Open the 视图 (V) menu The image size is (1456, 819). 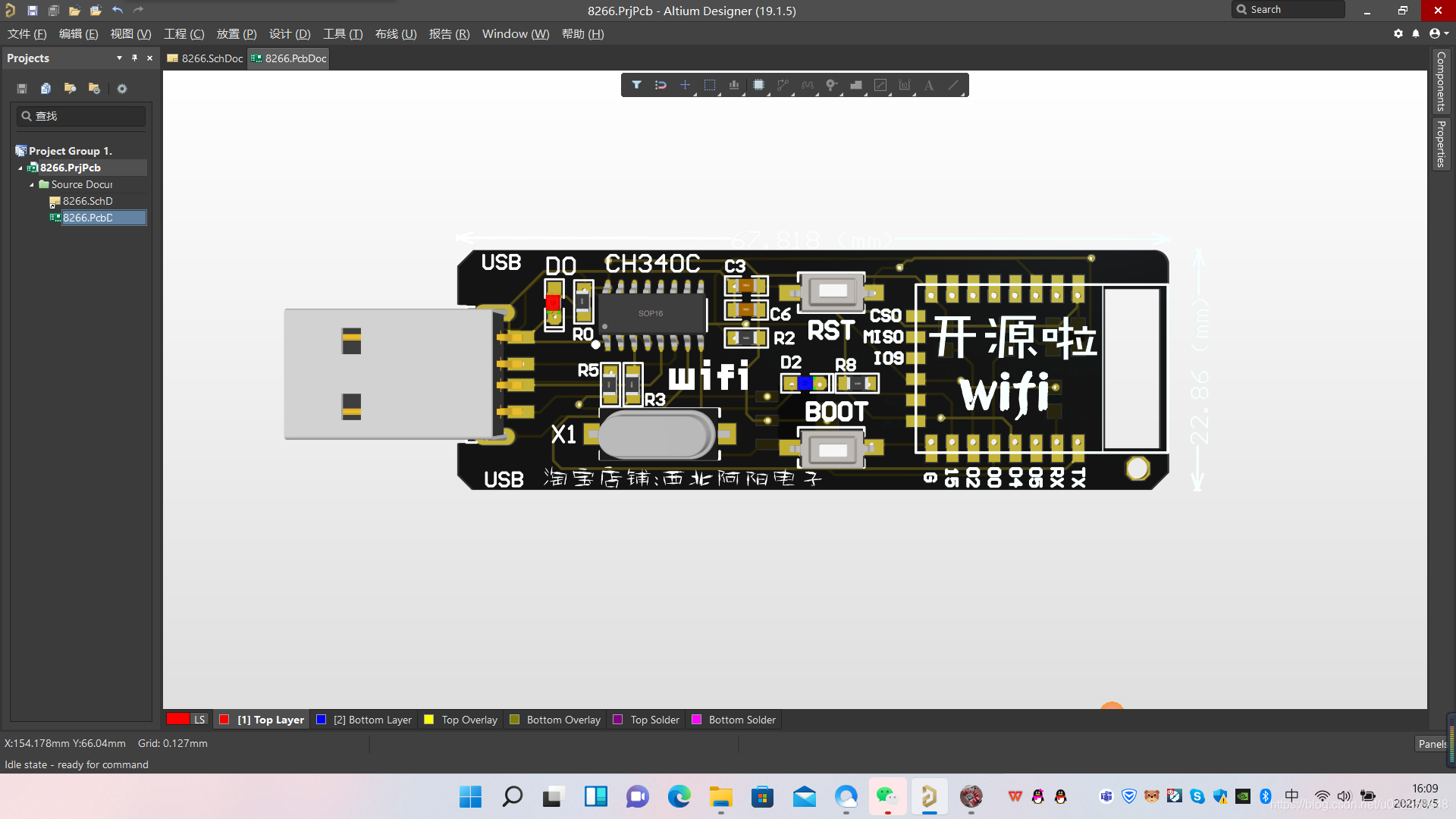(131, 34)
